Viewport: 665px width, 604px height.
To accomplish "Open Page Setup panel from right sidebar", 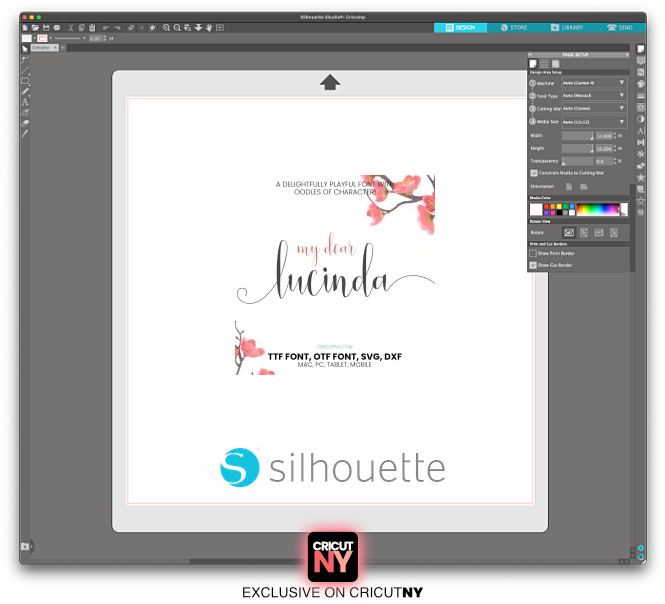I will tap(641, 49).
